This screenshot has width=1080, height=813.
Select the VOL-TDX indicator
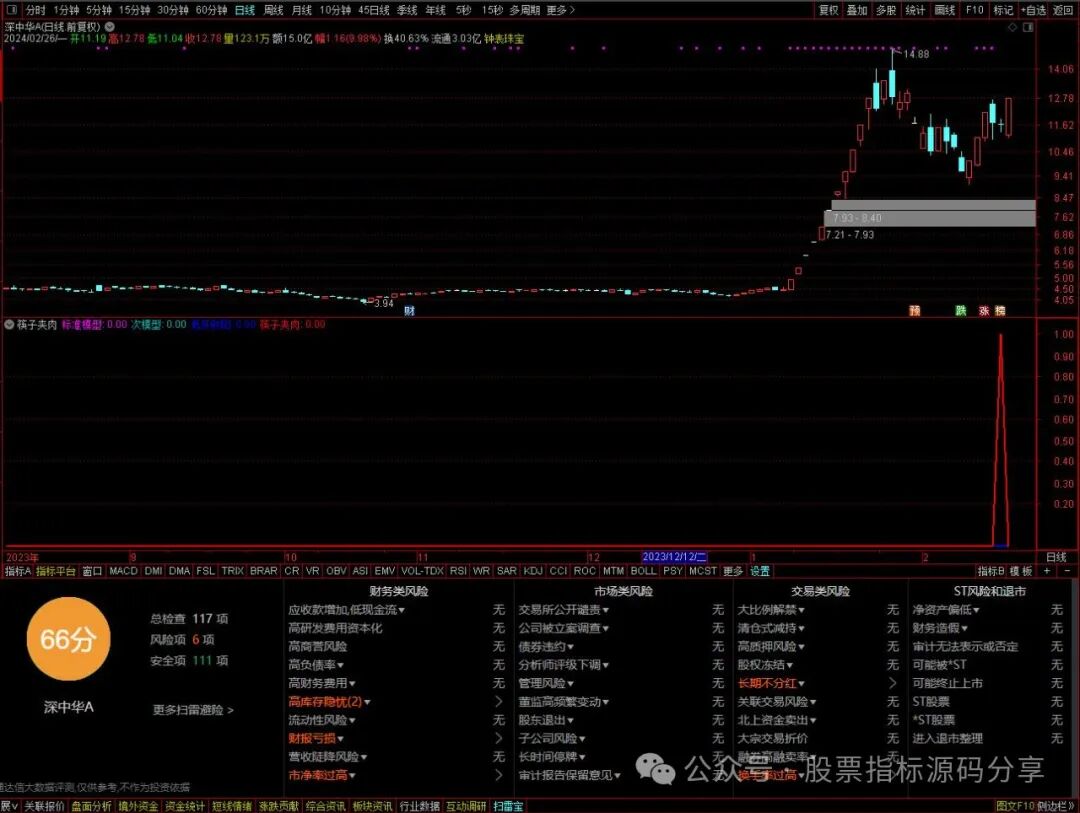pyautogui.click(x=422, y=570)
